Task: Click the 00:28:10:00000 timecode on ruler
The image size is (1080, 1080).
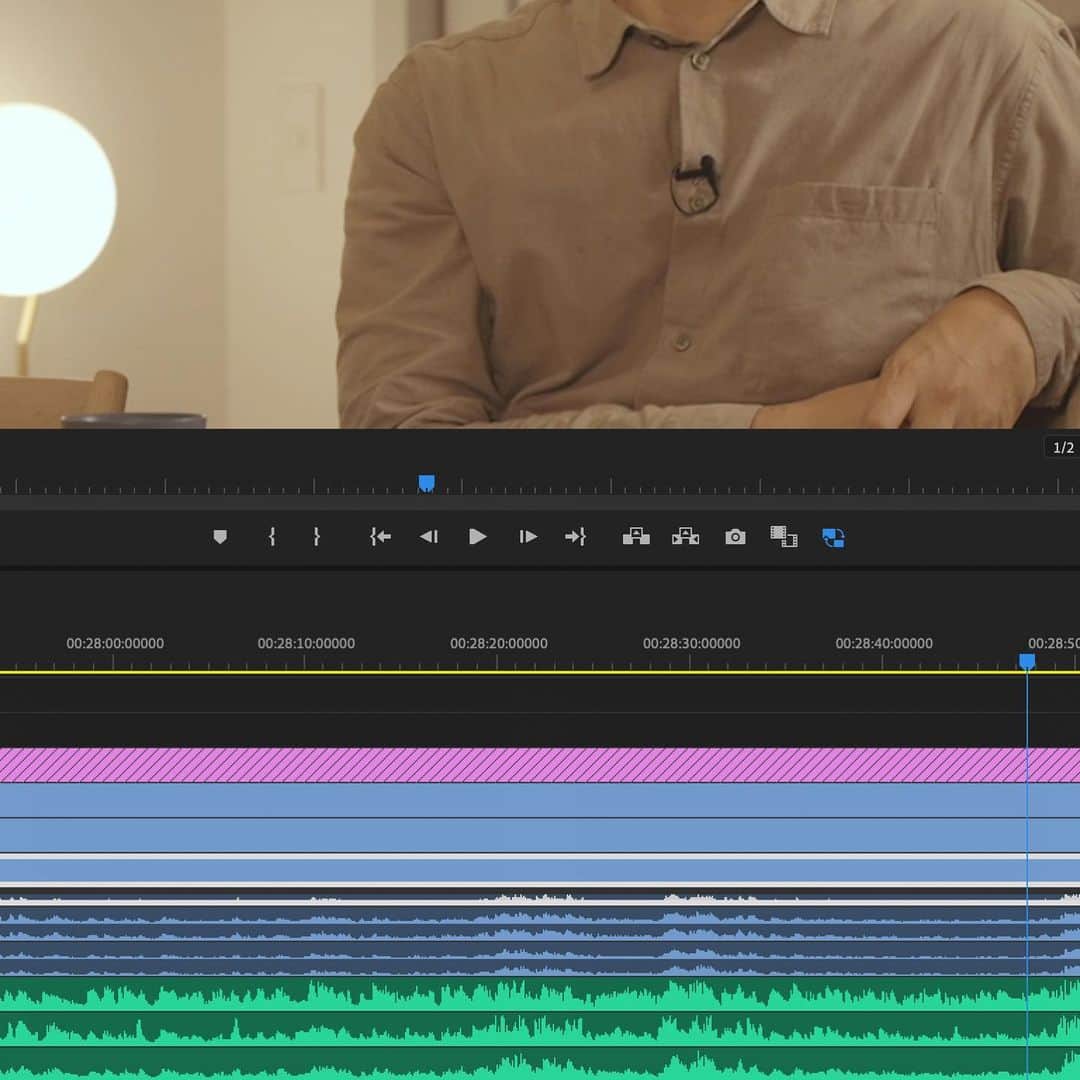Action: pos(307,643)
